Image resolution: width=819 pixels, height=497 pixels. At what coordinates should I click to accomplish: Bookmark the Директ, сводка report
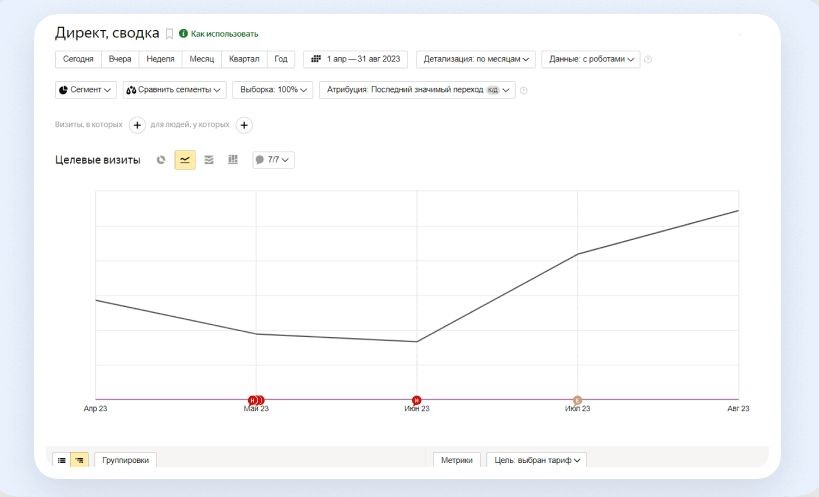(169, 34)
